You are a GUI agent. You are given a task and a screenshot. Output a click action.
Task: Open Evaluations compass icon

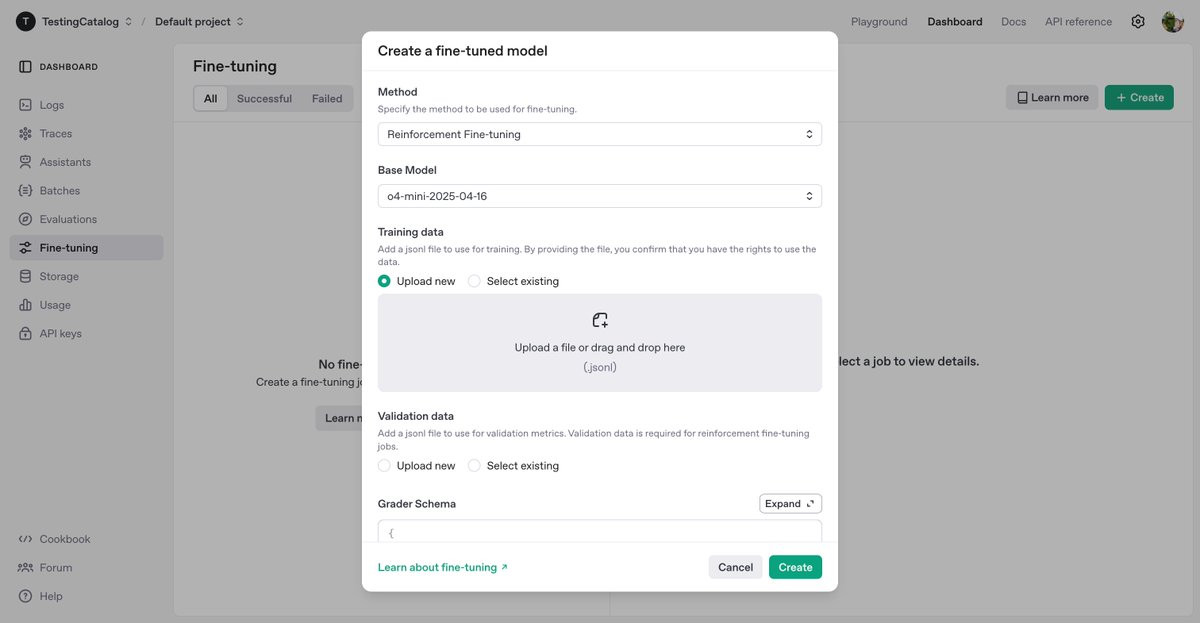click(26, 219)
